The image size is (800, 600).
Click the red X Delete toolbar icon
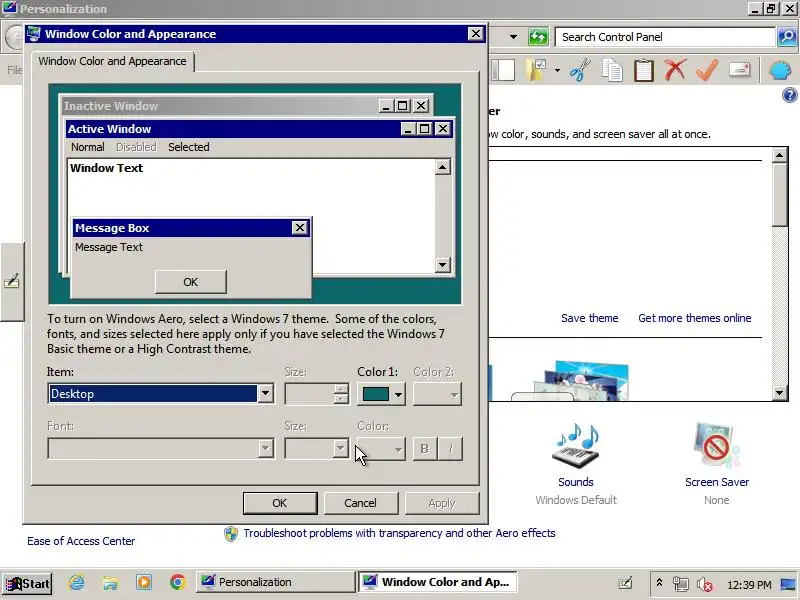pyautogui.click(x=675, y=69)
